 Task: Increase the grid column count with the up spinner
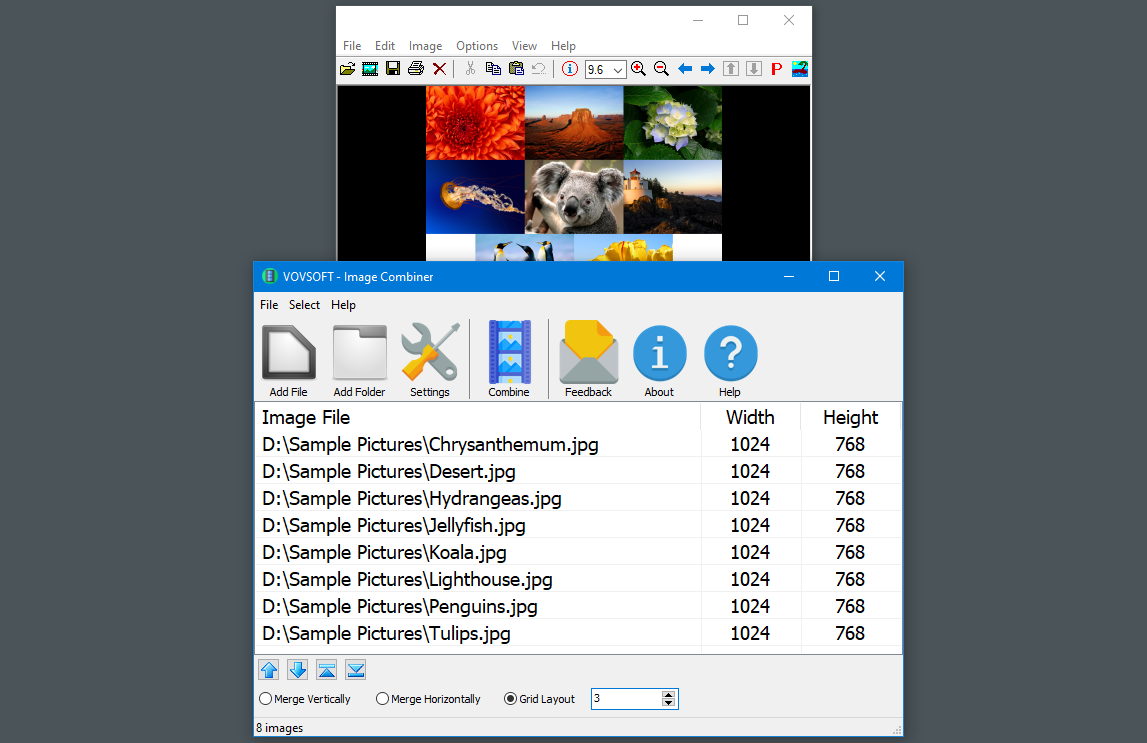(669, 695)
